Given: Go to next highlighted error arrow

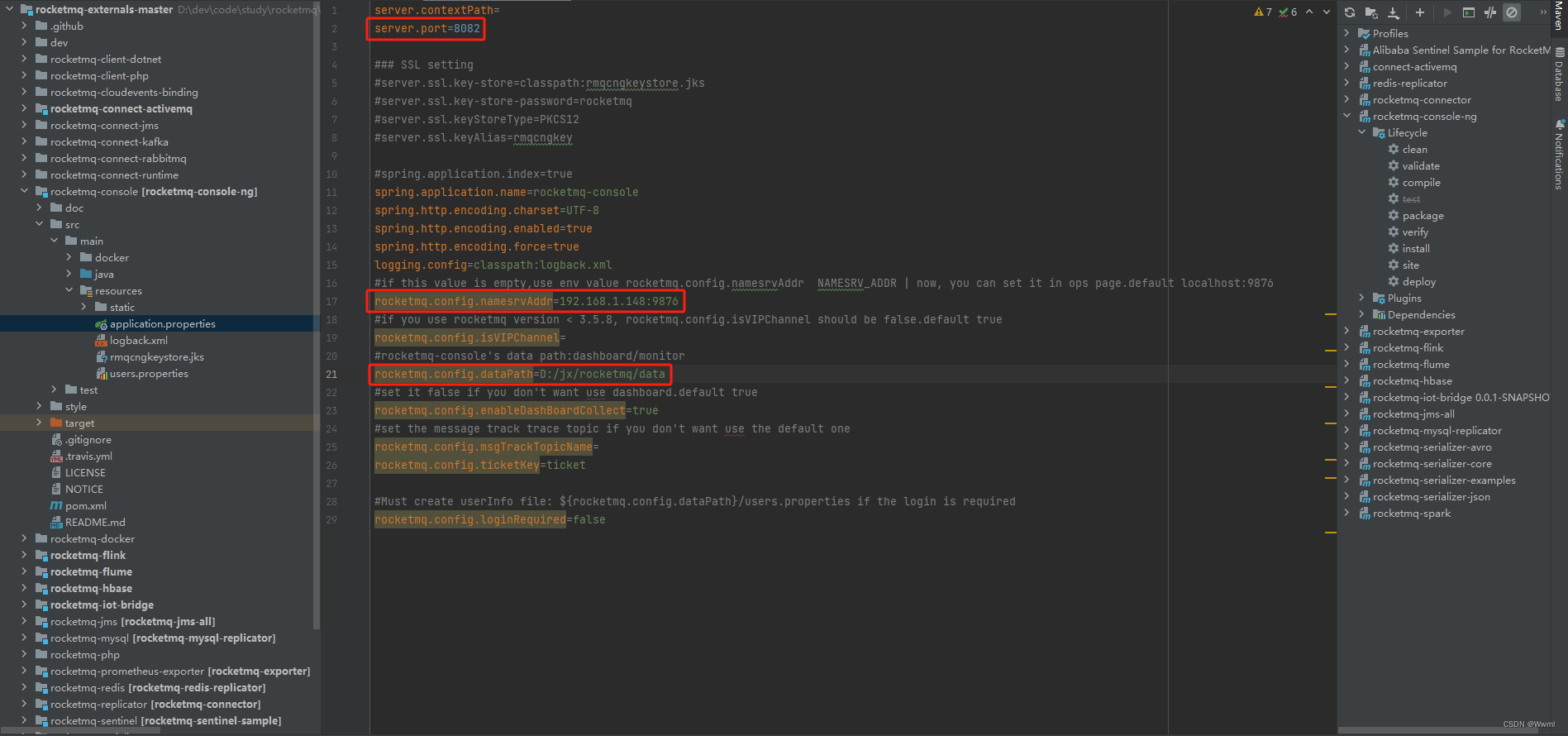Looking at the screenshot, I should pos(1327,12).
